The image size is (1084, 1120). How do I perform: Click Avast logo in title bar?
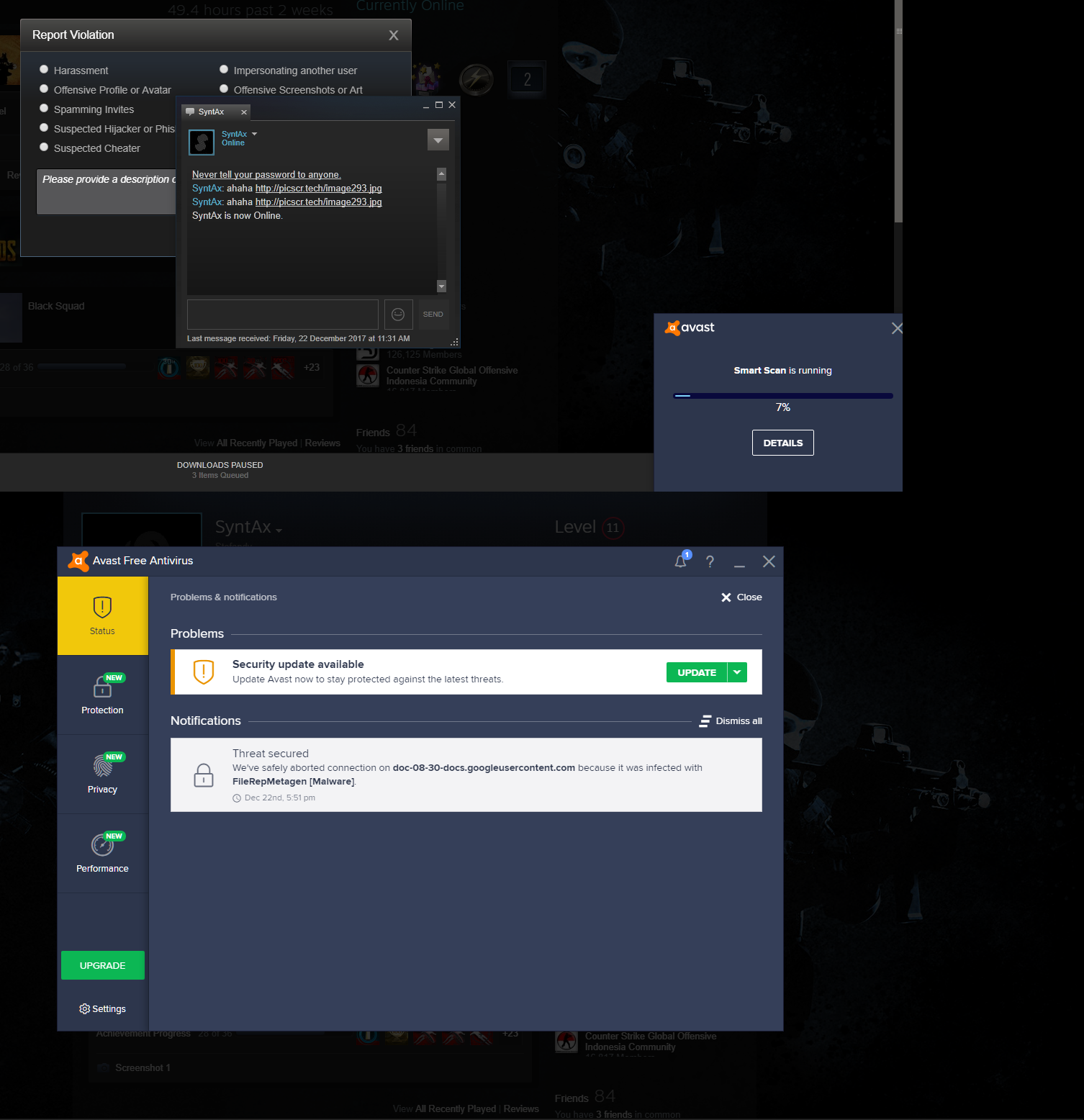click(x=78, y=561)
